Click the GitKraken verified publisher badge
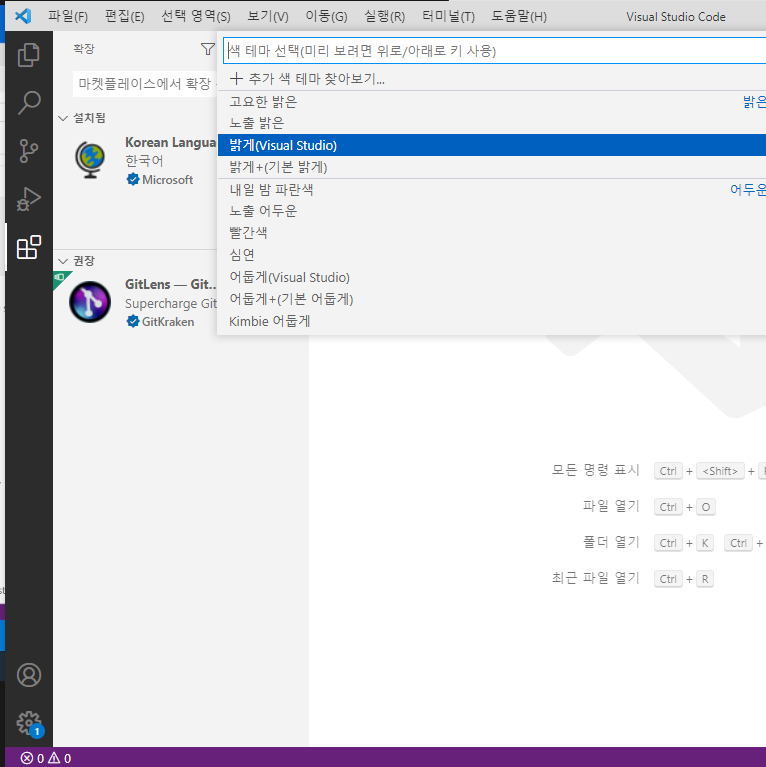The image size is (766, 767). coord(133,321)
